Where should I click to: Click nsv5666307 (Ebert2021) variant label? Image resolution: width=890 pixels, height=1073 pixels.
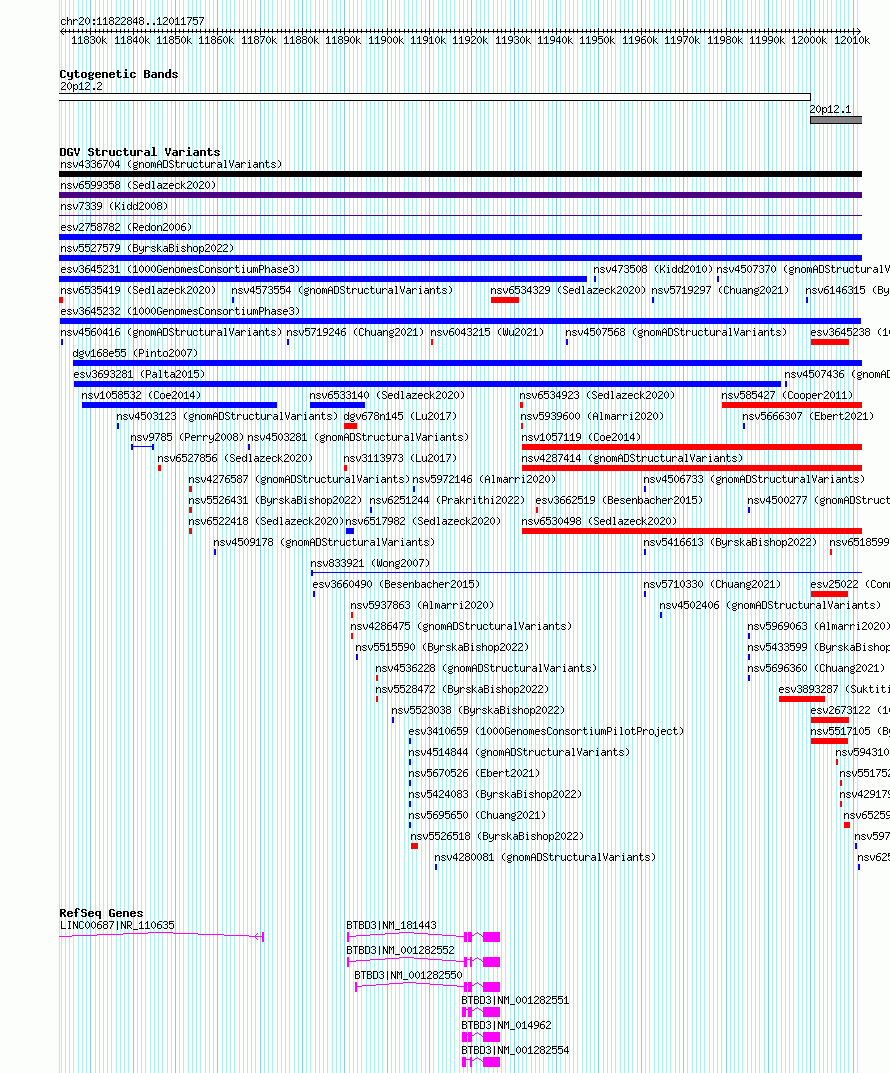click(x=809, y=416)
